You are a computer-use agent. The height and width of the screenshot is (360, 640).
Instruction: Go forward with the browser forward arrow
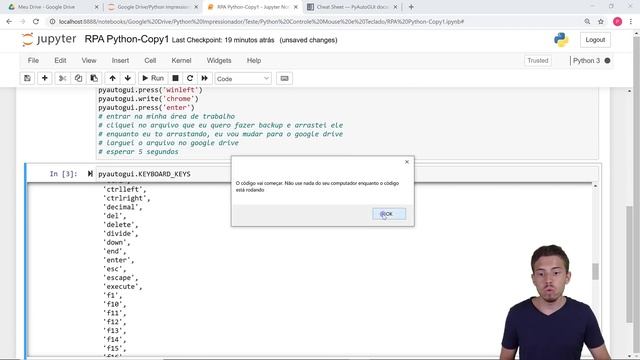(x=22, y=22)
